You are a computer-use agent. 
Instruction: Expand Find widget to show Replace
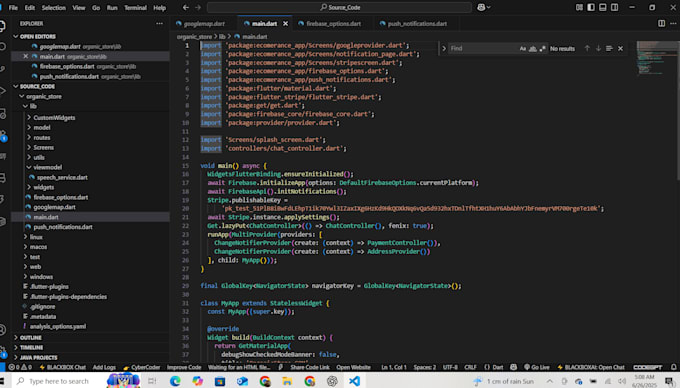(444, 49)
